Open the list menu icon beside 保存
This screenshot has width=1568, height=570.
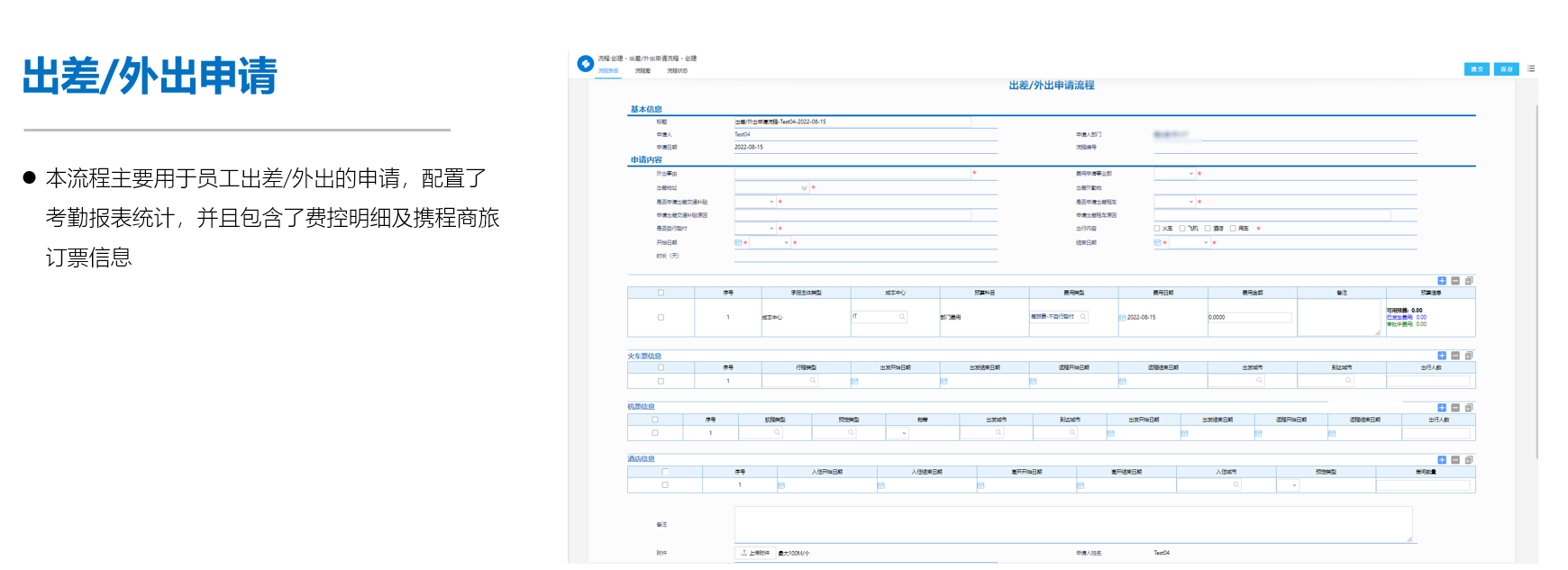click(x=1531, y=68)
